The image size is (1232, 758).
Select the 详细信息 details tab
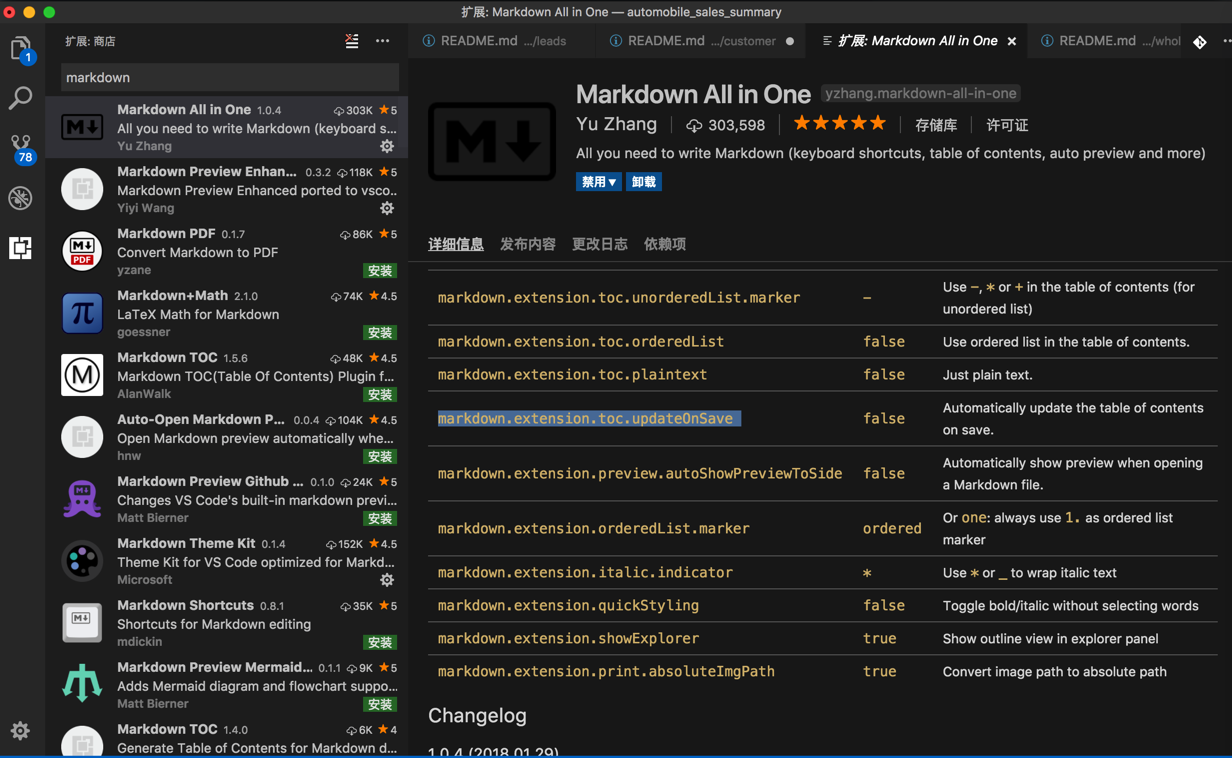pos(456,244)
